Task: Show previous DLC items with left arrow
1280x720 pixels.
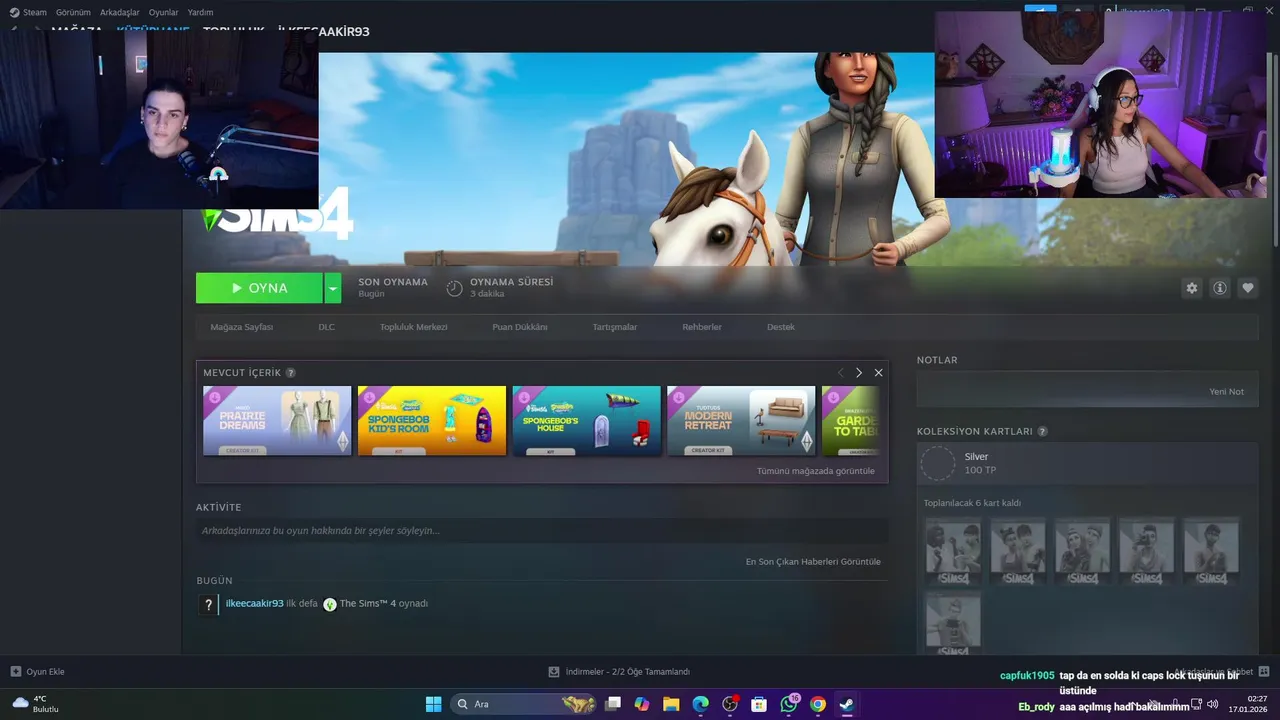Action: [x=840, y=373]
